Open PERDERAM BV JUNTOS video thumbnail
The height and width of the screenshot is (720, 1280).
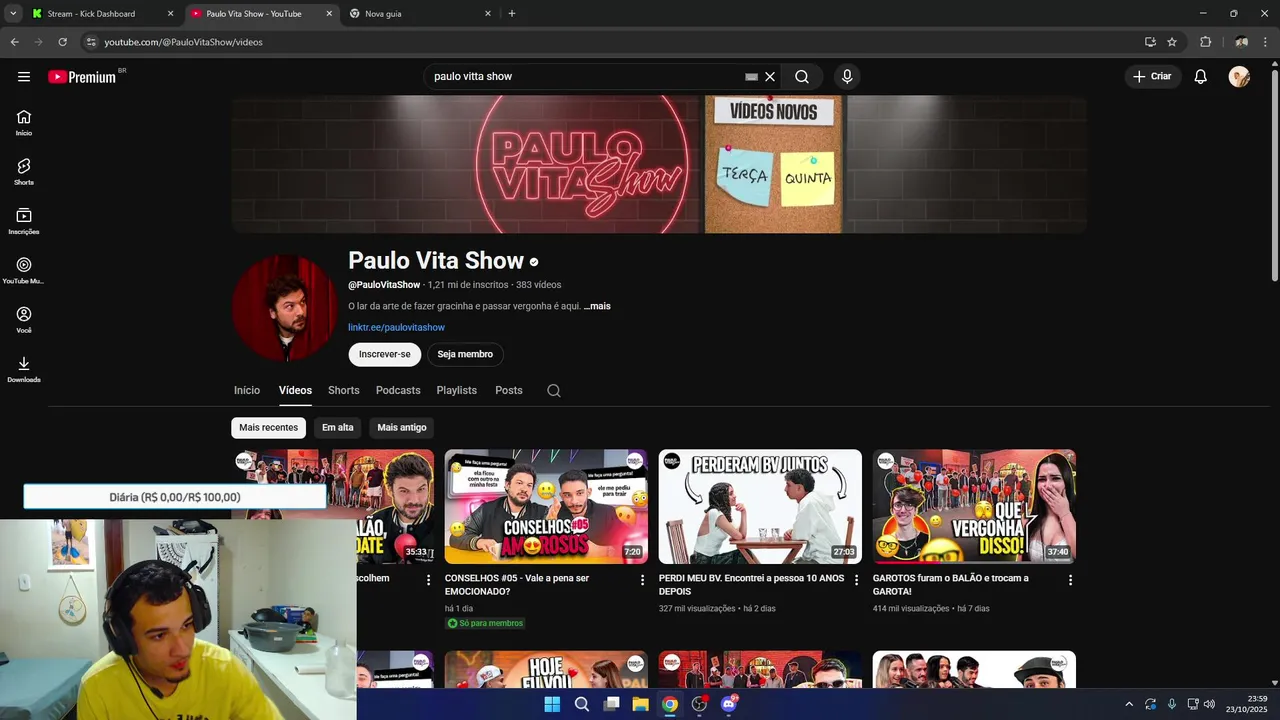(x=760, y=507)
